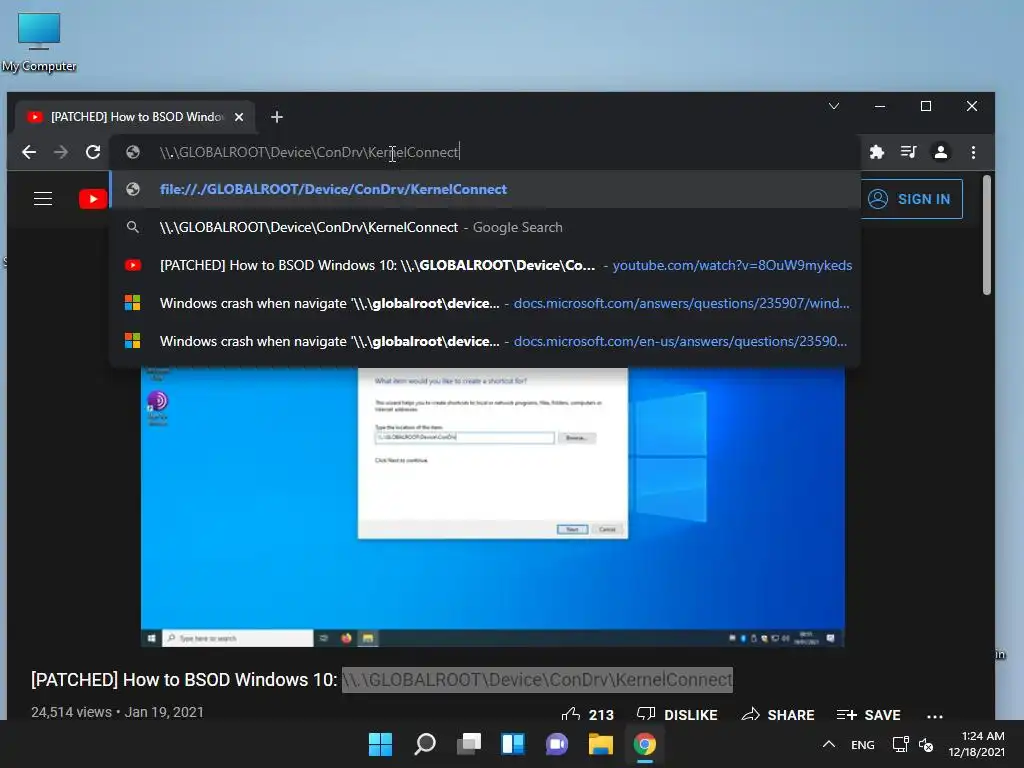Select the YouTube watch URL suggestion
The image size is (1024, 768).
coord(485,265)
